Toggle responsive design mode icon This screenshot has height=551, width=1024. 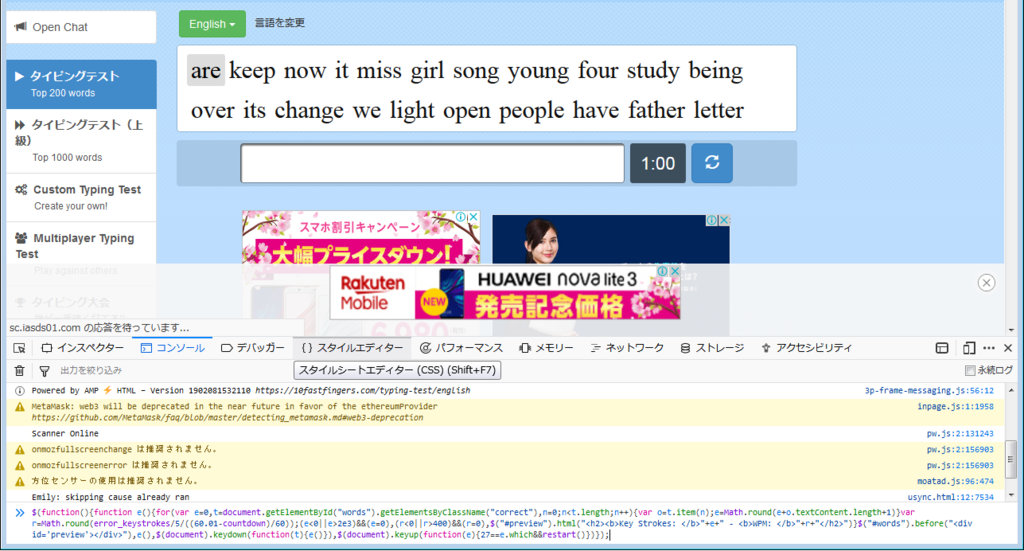click(969, 348)
